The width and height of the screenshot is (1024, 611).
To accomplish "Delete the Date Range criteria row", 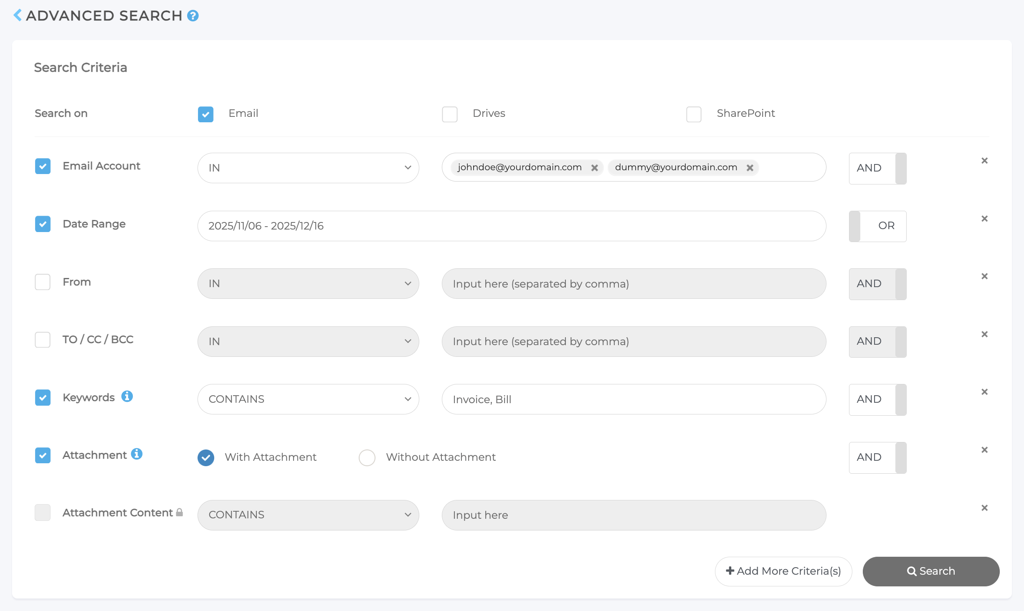I will (984, 219).
